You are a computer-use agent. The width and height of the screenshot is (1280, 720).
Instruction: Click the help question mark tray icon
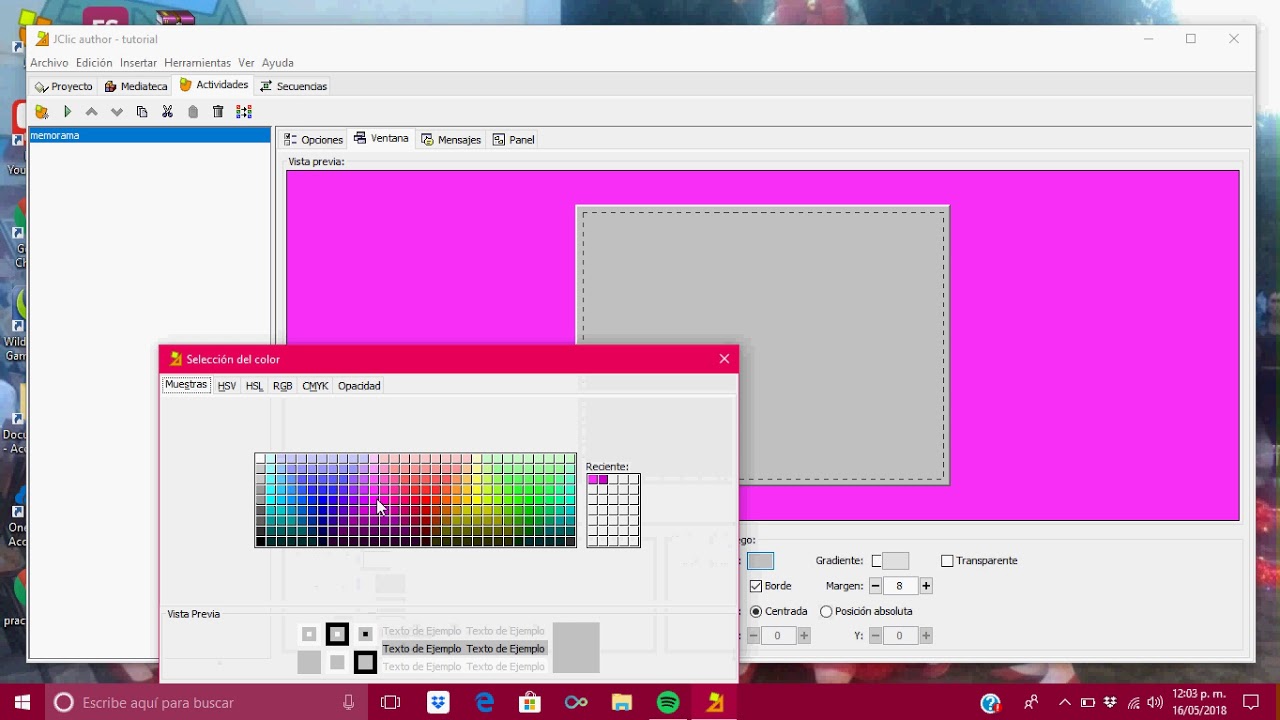point(991,702)
